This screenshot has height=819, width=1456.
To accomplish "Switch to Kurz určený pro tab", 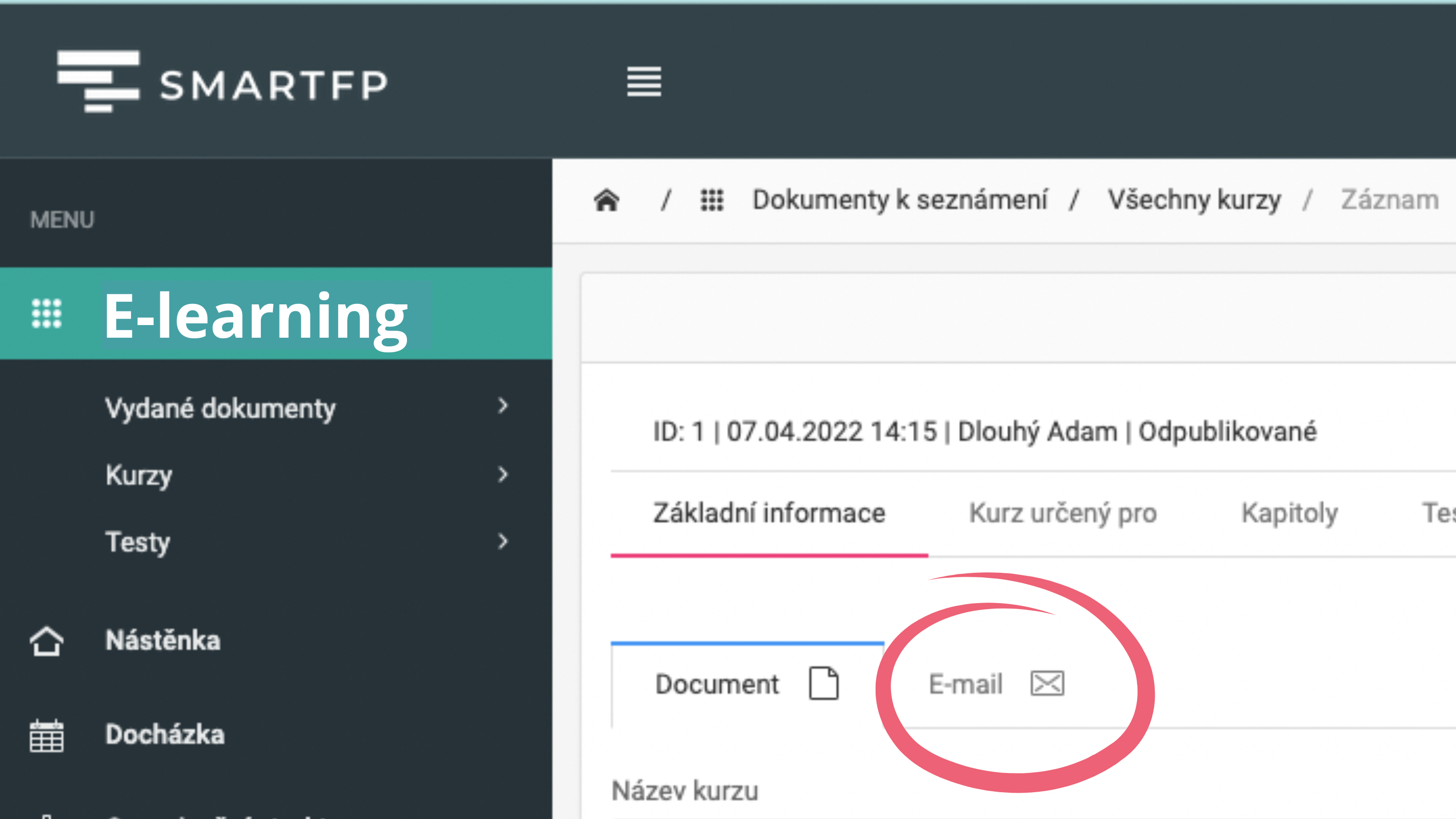I will coord(1063,513).
